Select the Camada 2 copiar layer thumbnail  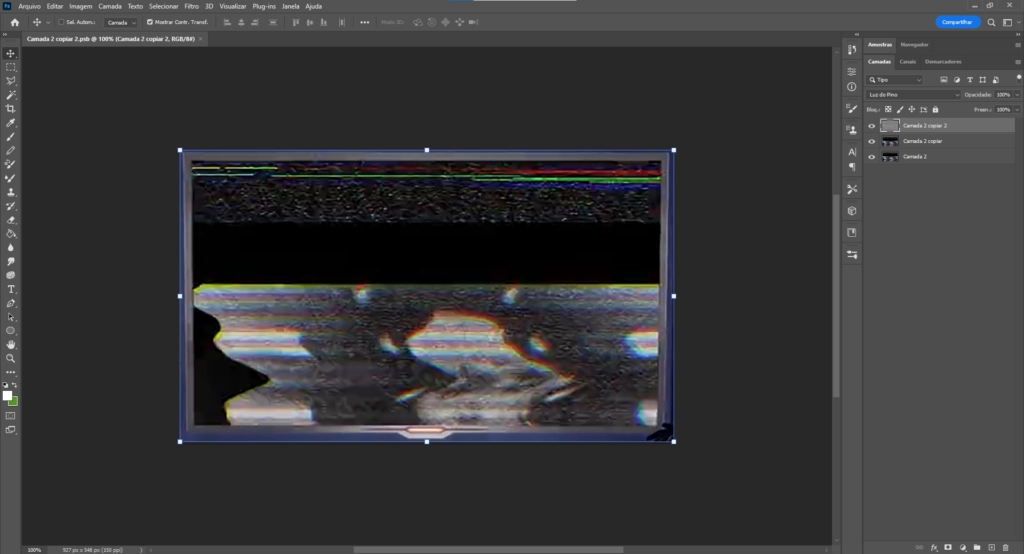point(889,141)
